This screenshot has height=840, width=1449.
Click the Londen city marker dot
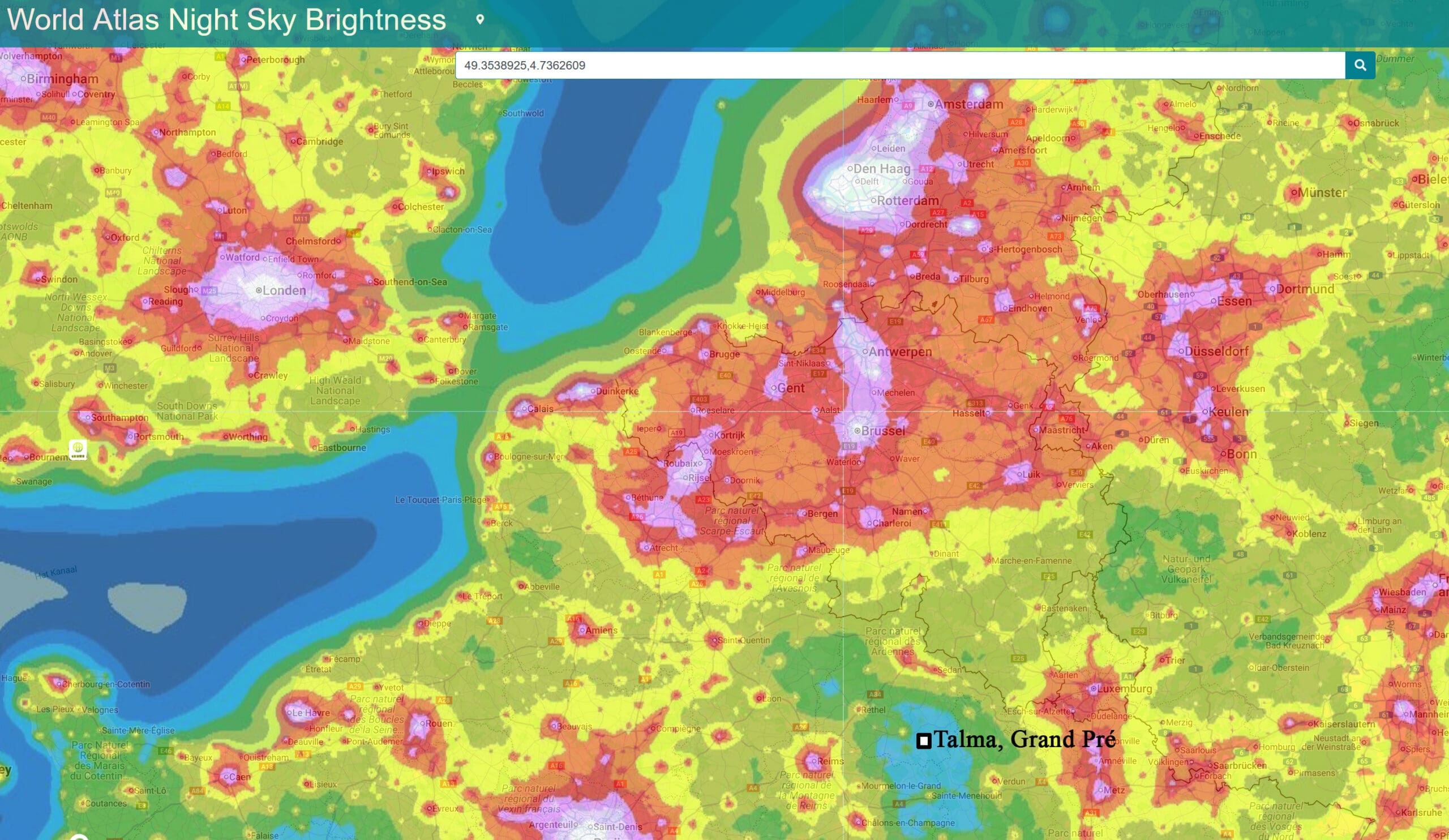258,291
